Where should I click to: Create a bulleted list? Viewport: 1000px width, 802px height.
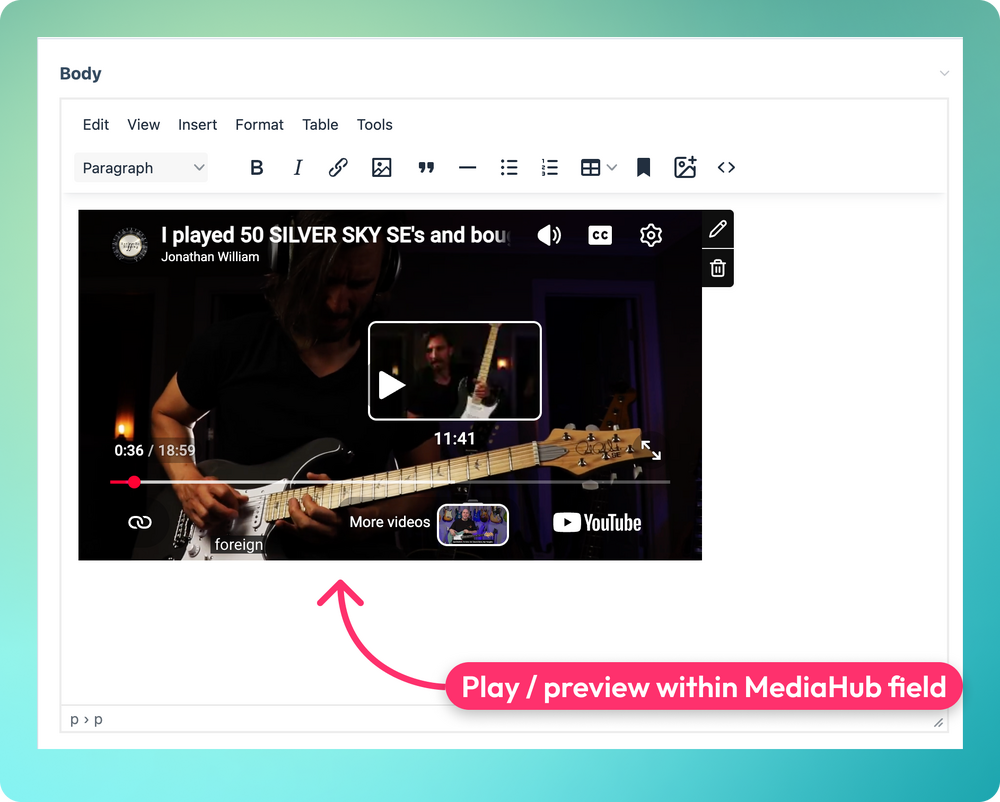[x=509, y=168]
